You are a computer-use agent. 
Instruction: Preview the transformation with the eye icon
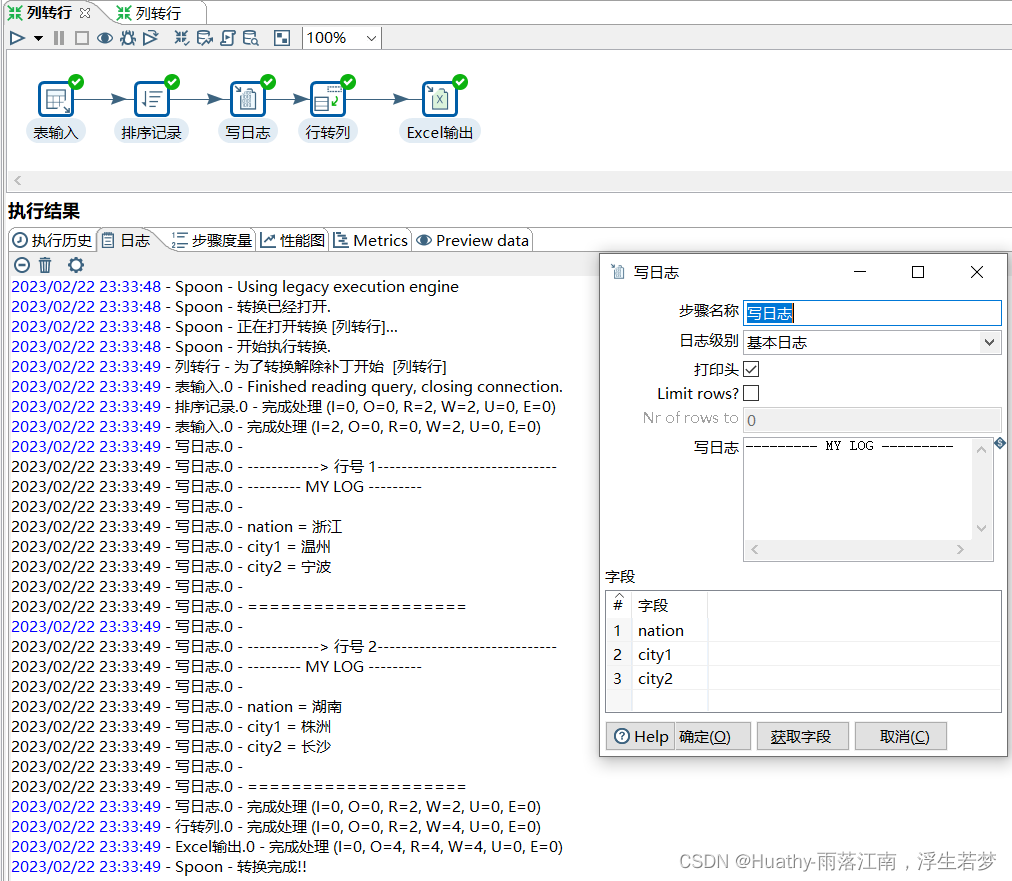click(105, 38)
